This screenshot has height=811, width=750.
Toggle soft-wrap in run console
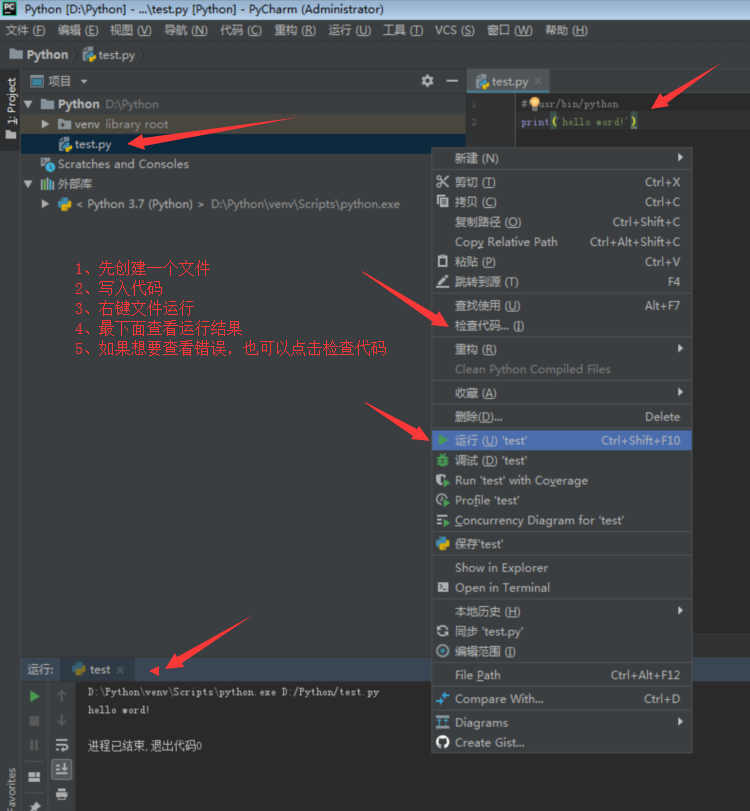[x=62, y=745]
